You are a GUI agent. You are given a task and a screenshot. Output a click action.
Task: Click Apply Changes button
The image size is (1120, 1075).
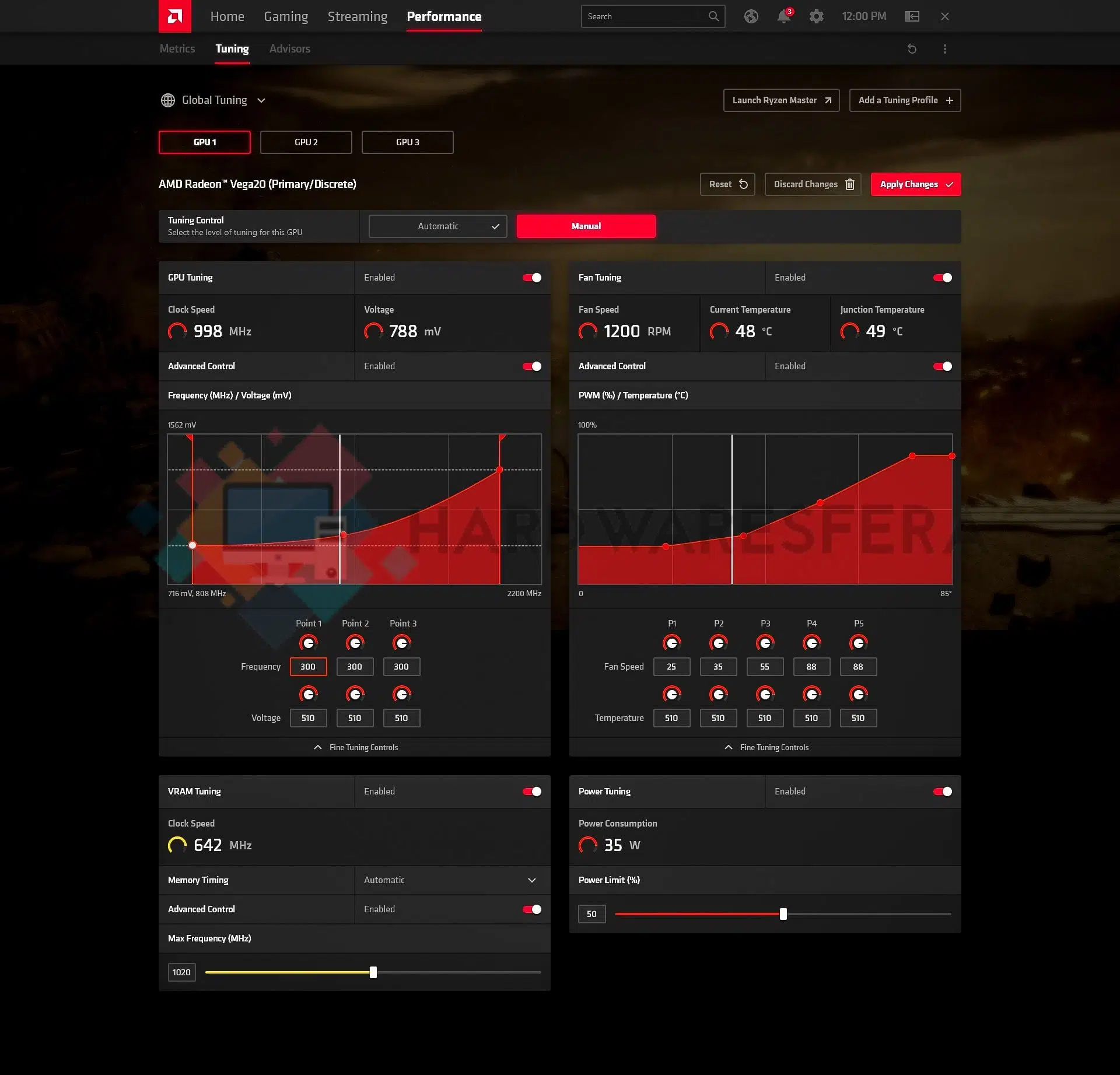click(916, 184)
